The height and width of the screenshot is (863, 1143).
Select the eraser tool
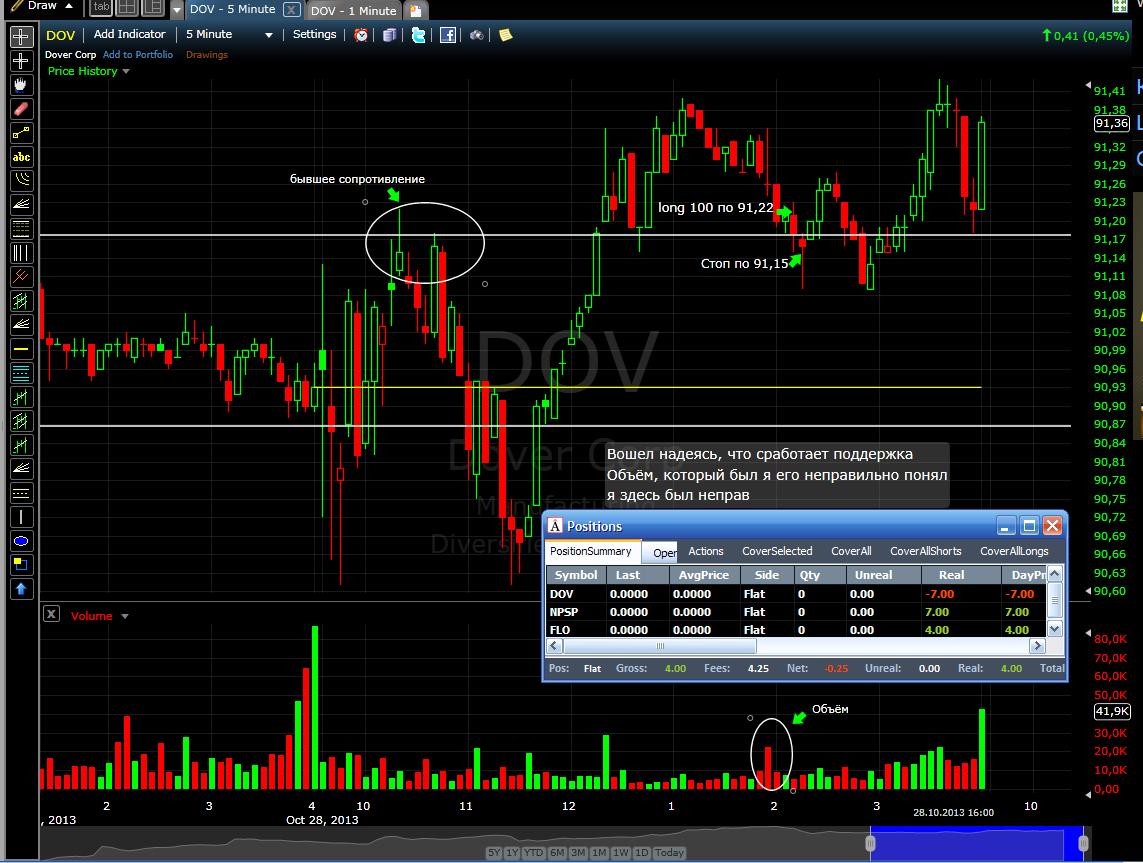tap(21, 109)
